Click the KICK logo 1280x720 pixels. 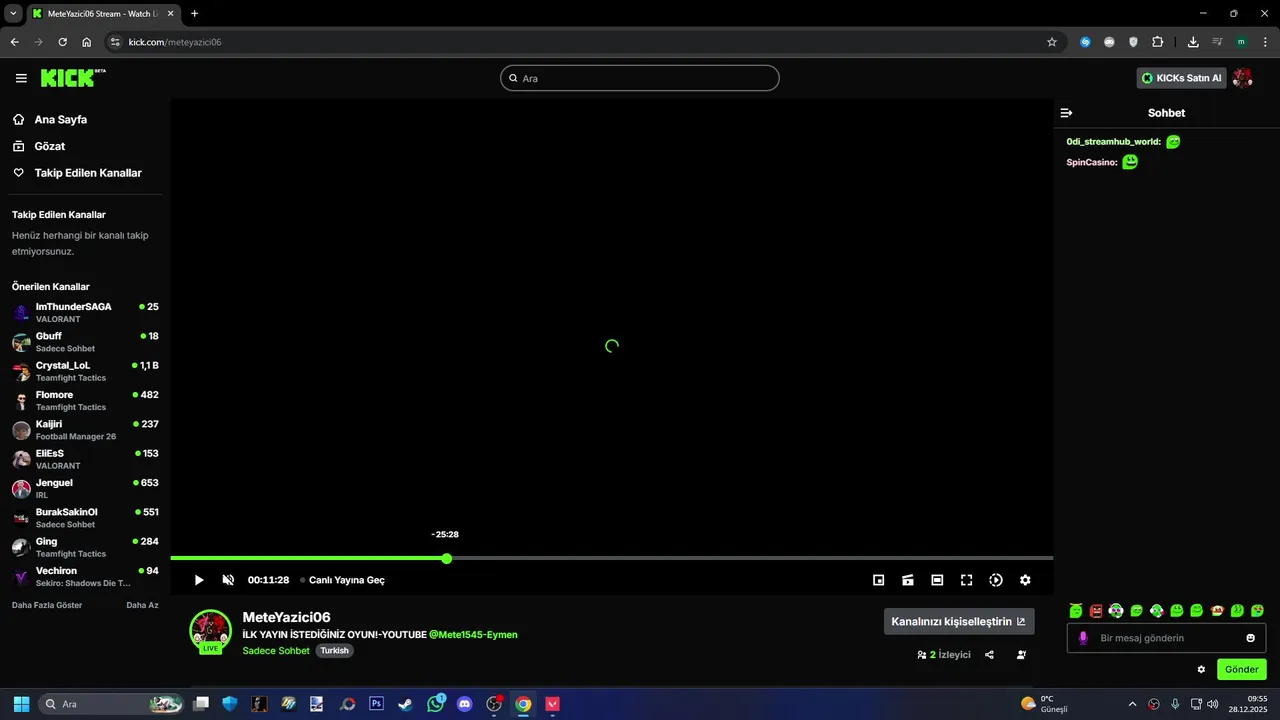click(x=73, y=78)
